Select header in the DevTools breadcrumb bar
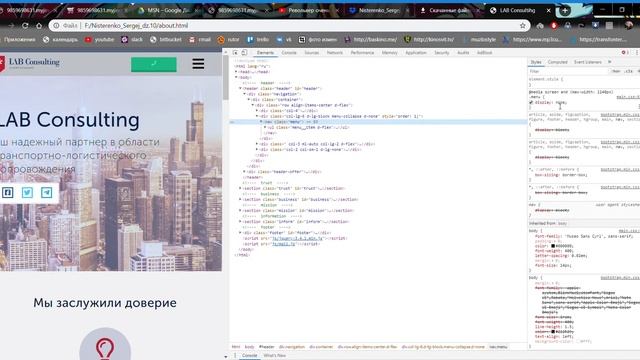 pos(267,347)
